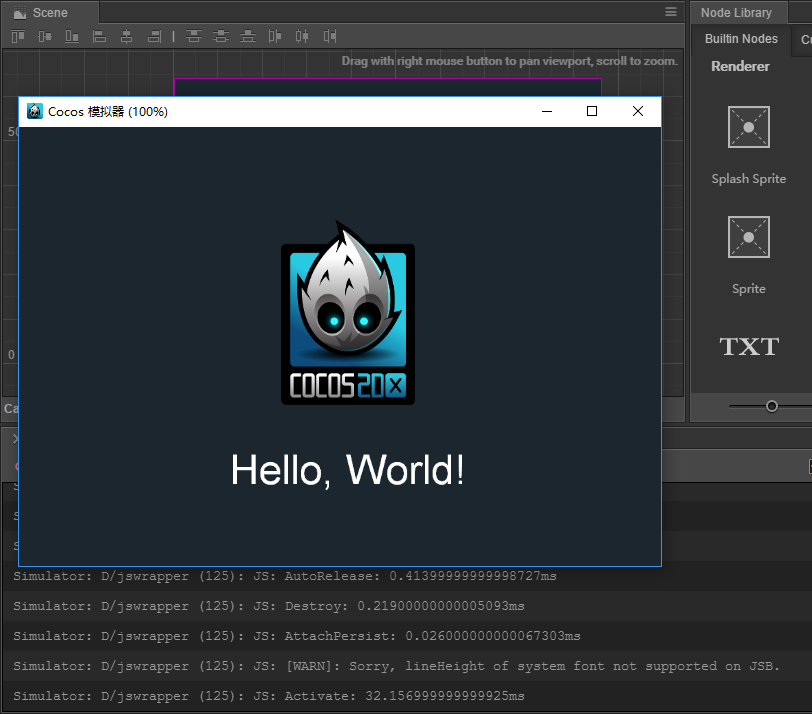Select the Destroy console log line
The width and height of the screenshot is (812, 714).
(x=406, y=606)
